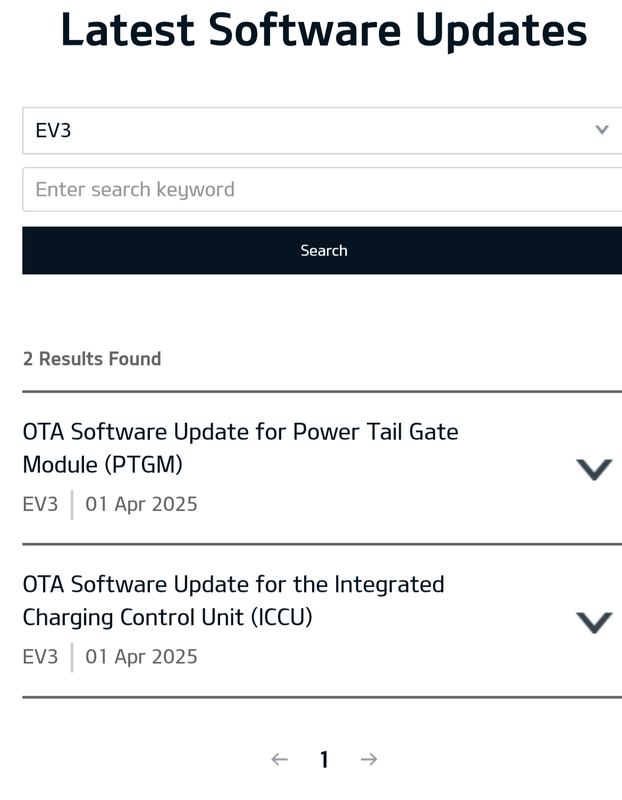Open the 'OTA Software Update for the Integrated' title
The height and width of the screenshot is (800, 622).
tap(233, 584)
